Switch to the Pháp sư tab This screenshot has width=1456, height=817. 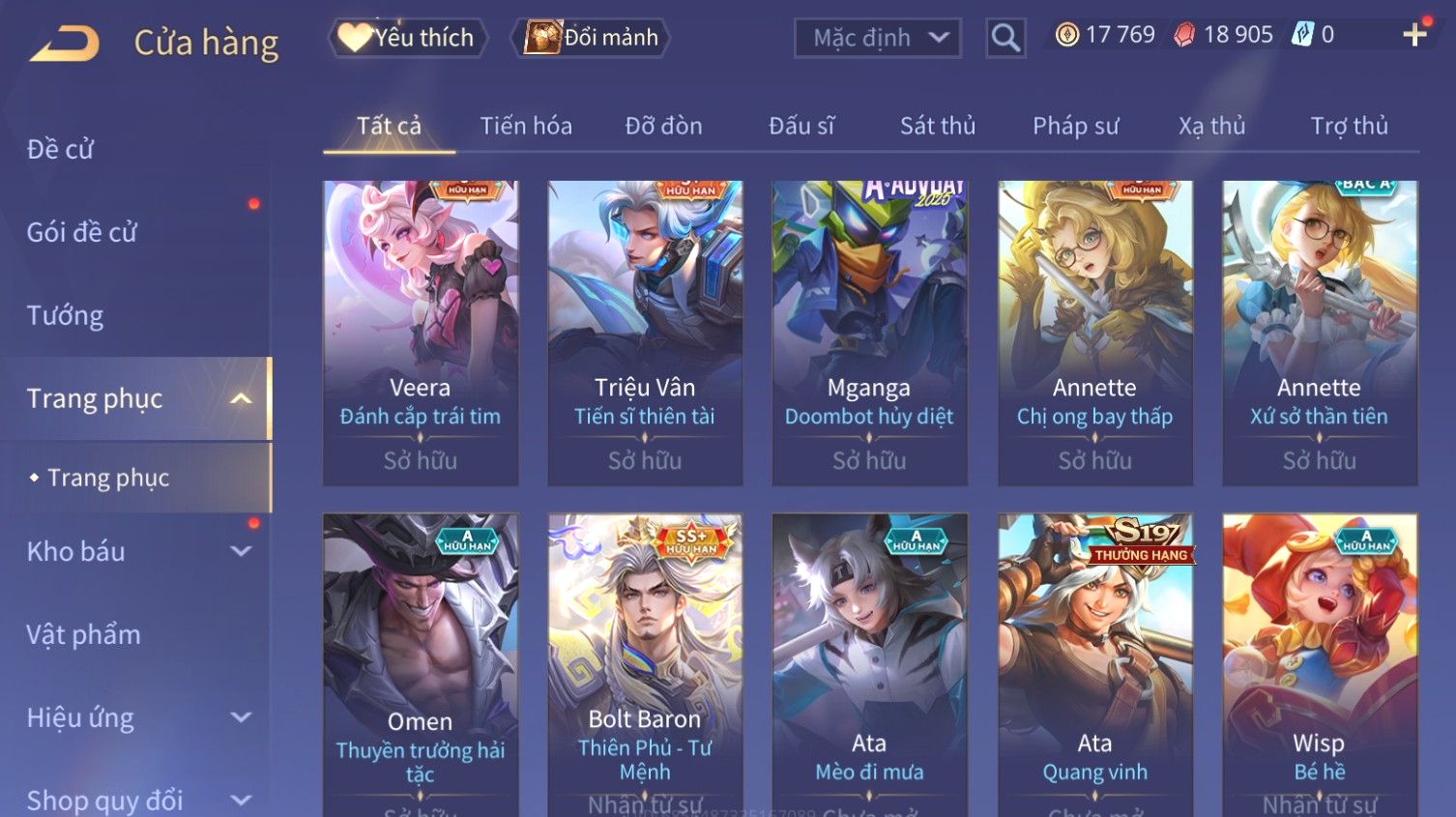click(x=1075, y=126)
